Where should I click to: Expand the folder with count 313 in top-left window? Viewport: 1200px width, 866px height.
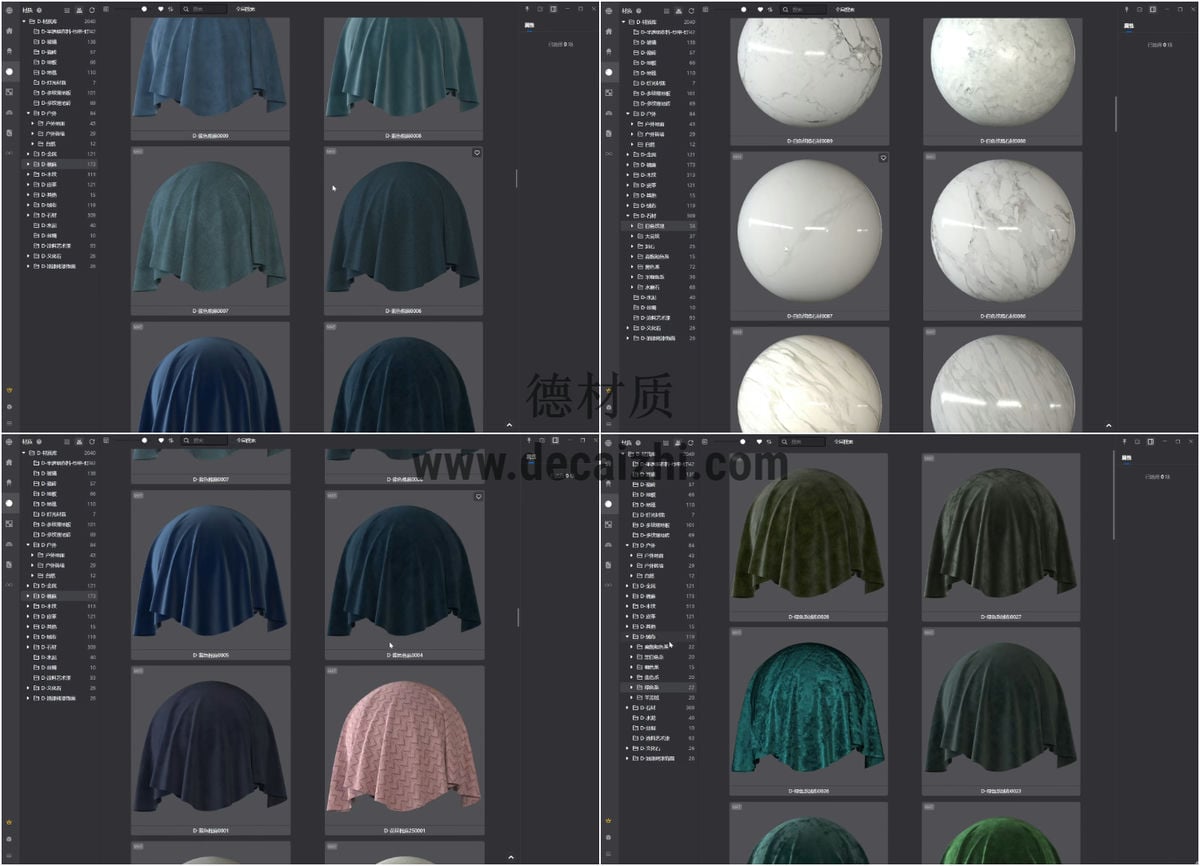coord(29,175)
